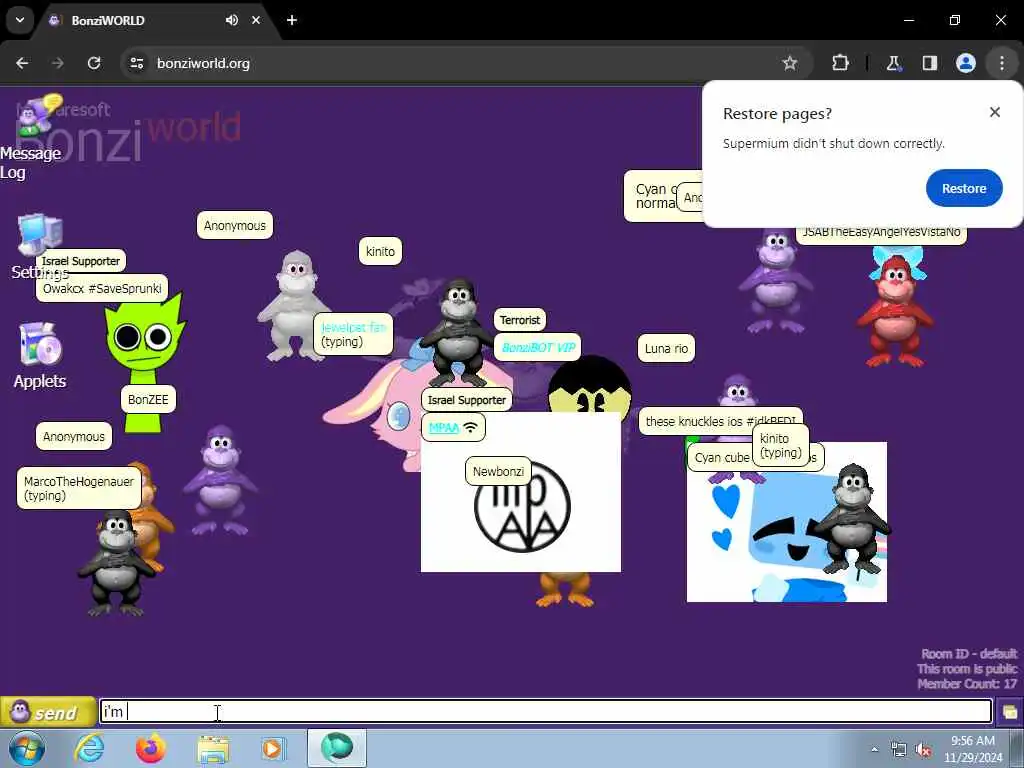Click the Restore button

point(963,188)
